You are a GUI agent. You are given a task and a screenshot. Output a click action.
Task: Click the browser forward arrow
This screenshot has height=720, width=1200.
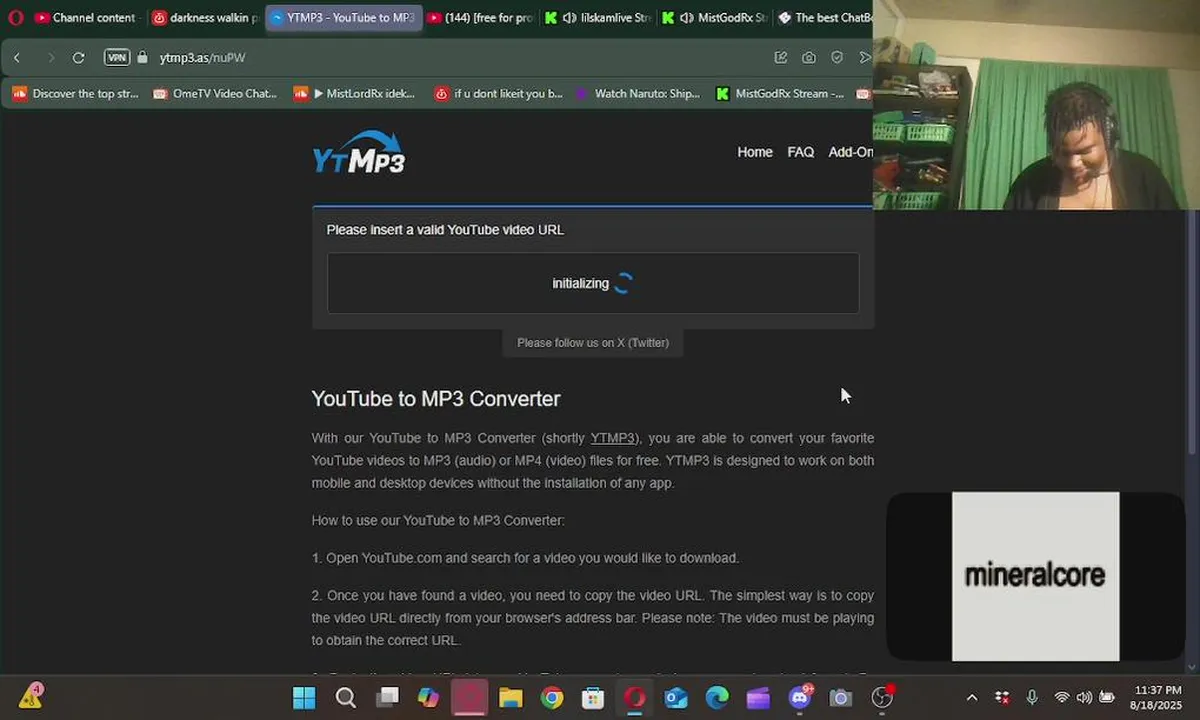pyautogui.click(x=51, y=58)
